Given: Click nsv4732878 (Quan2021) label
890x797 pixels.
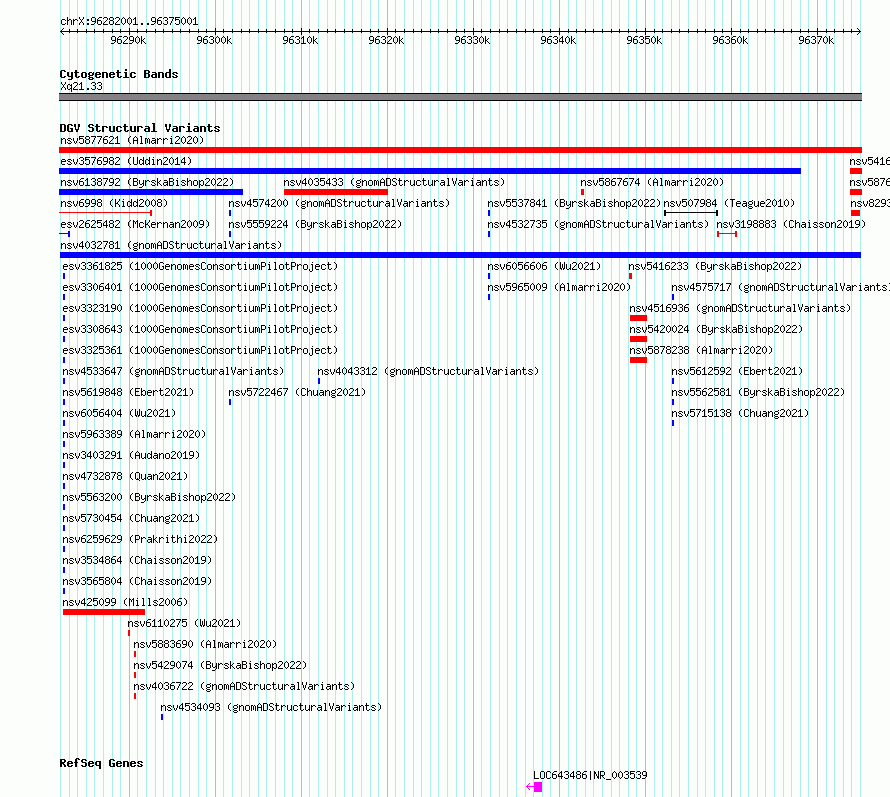Looking at the screenshot, I should click(x=125, y=476).
